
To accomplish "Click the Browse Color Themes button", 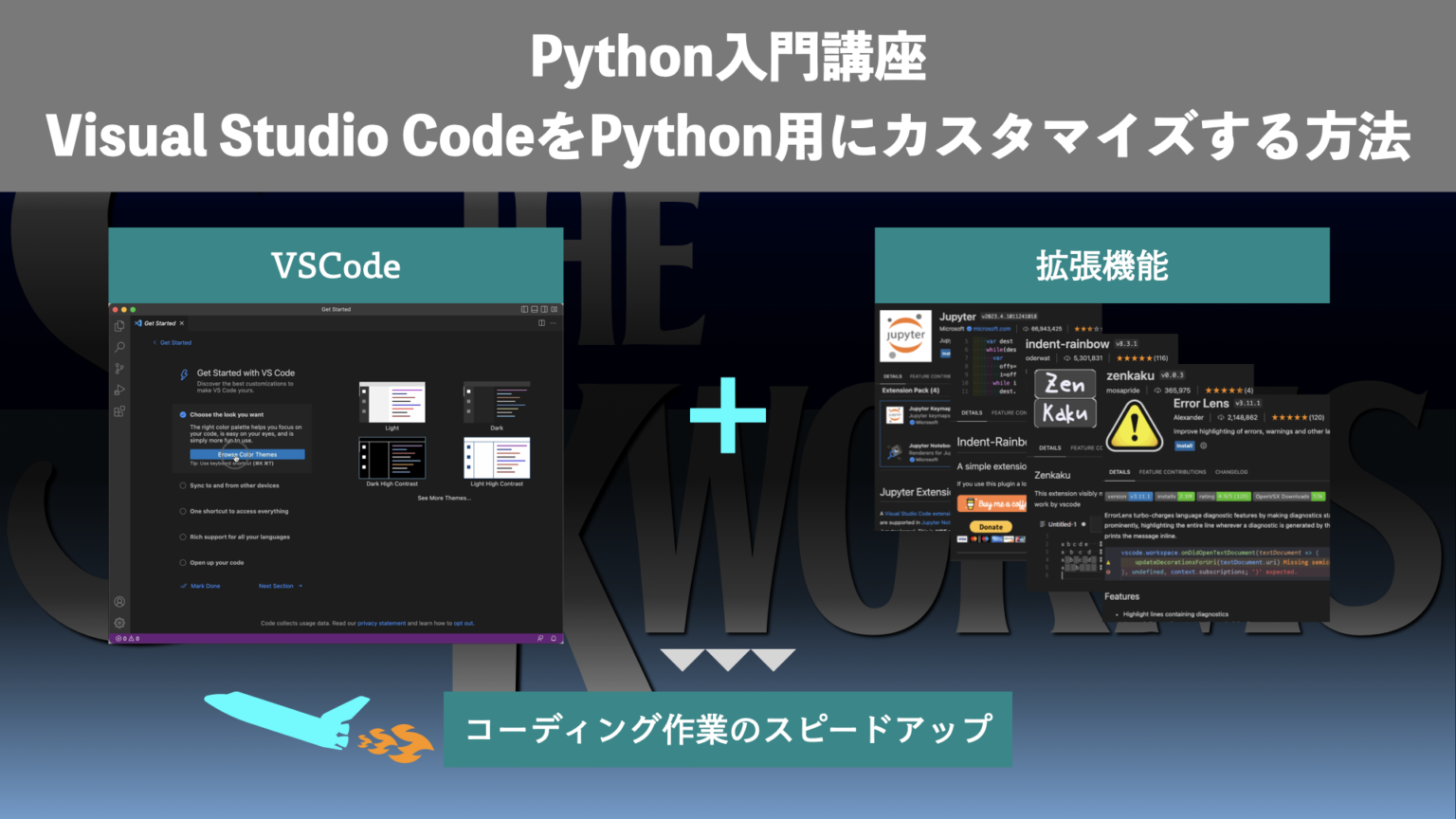I will (x=247, y=454).
